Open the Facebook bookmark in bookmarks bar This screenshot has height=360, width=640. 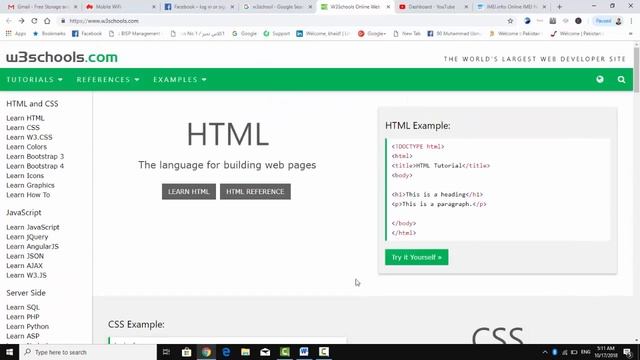click(87, 33)
